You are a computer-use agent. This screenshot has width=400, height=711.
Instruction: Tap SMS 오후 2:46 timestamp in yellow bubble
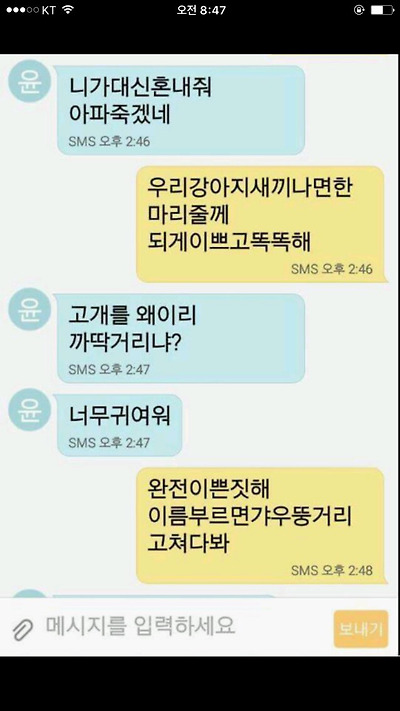pos(332,268)
